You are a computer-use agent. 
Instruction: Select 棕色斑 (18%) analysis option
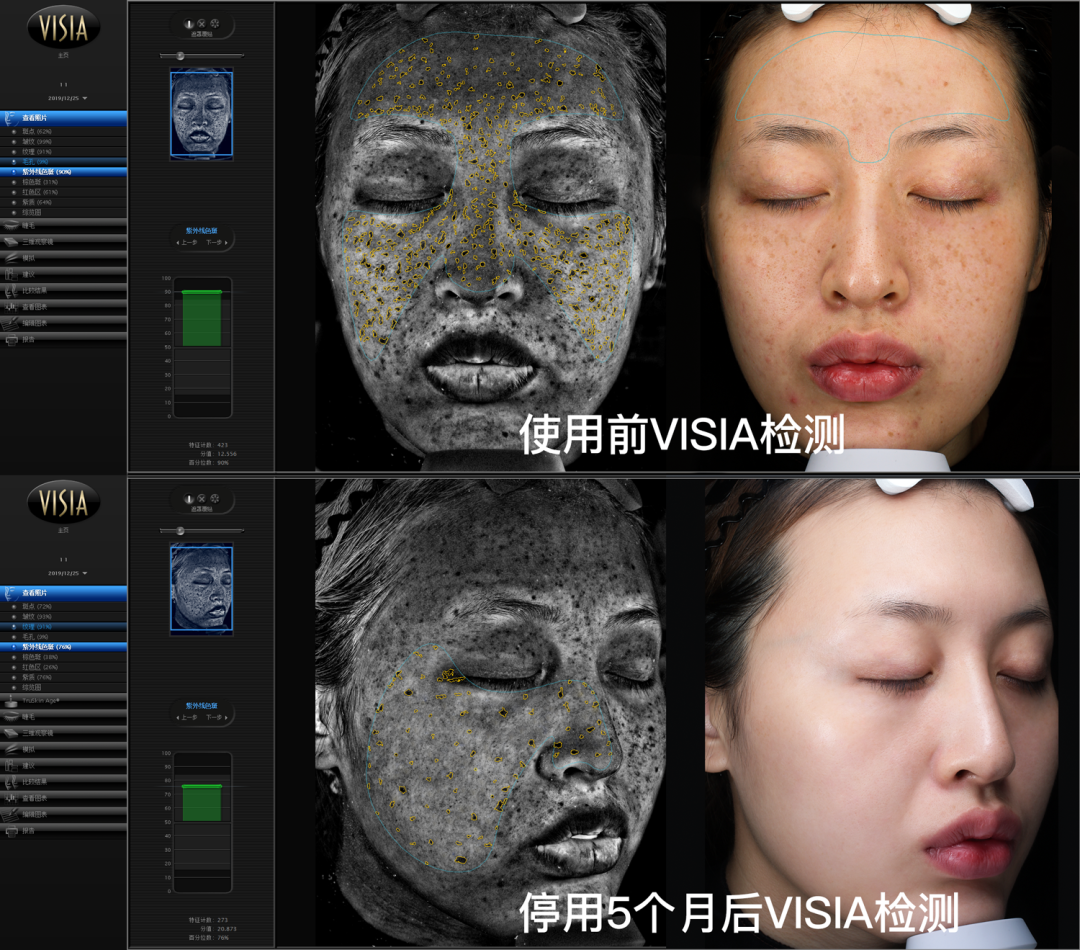click(x=63, y=657)
